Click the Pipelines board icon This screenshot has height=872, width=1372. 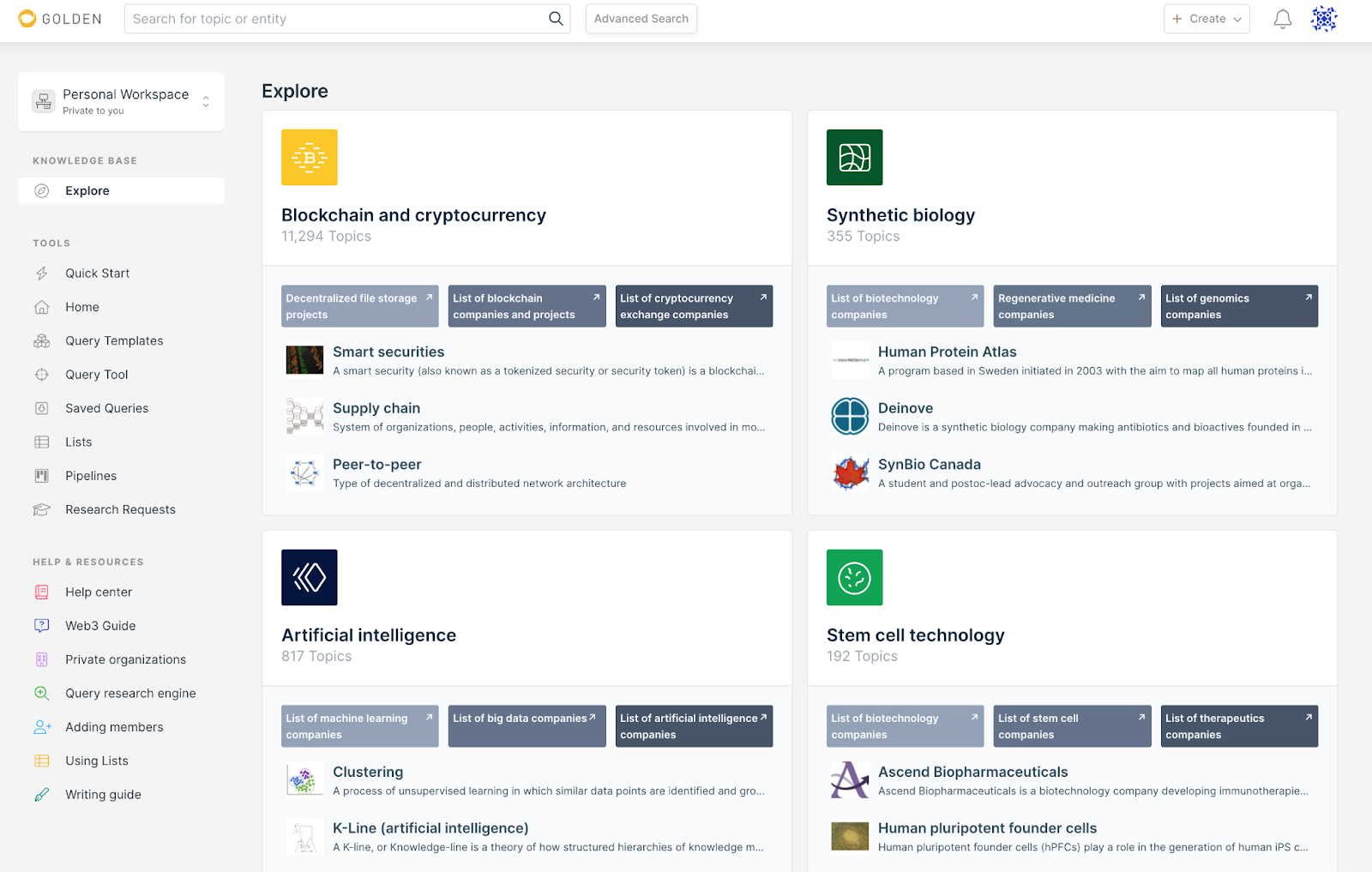(41, 476)
